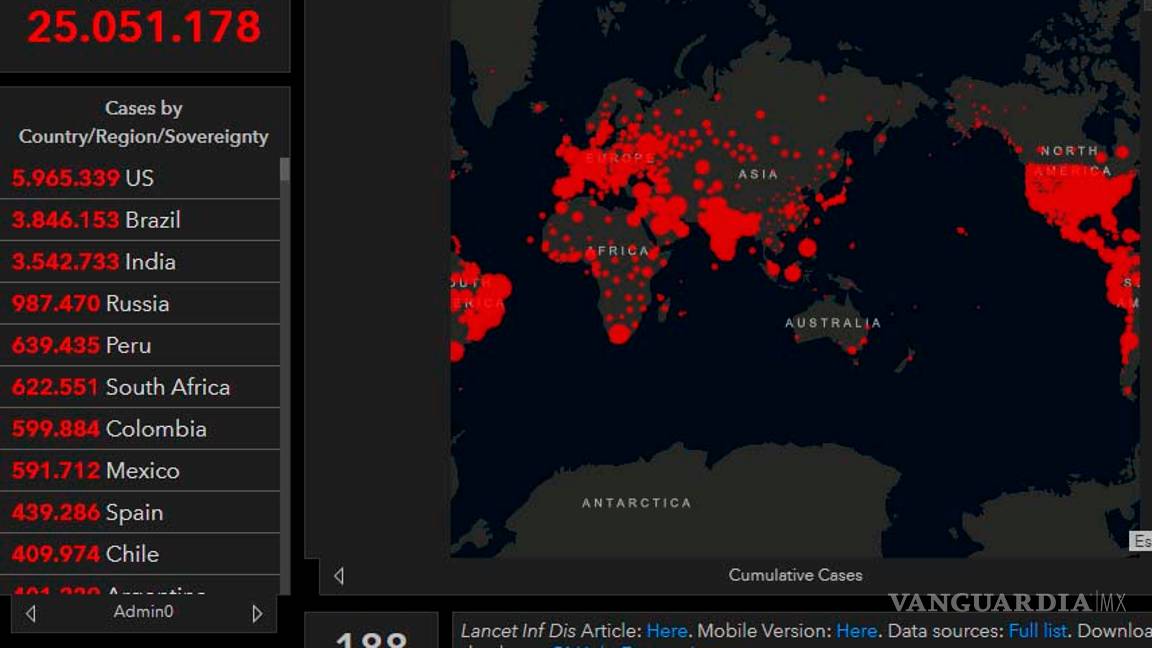Click the previous arrow in the Admin0 pager
Viewport: 1152px width, 648px height.
pos(31,612)
